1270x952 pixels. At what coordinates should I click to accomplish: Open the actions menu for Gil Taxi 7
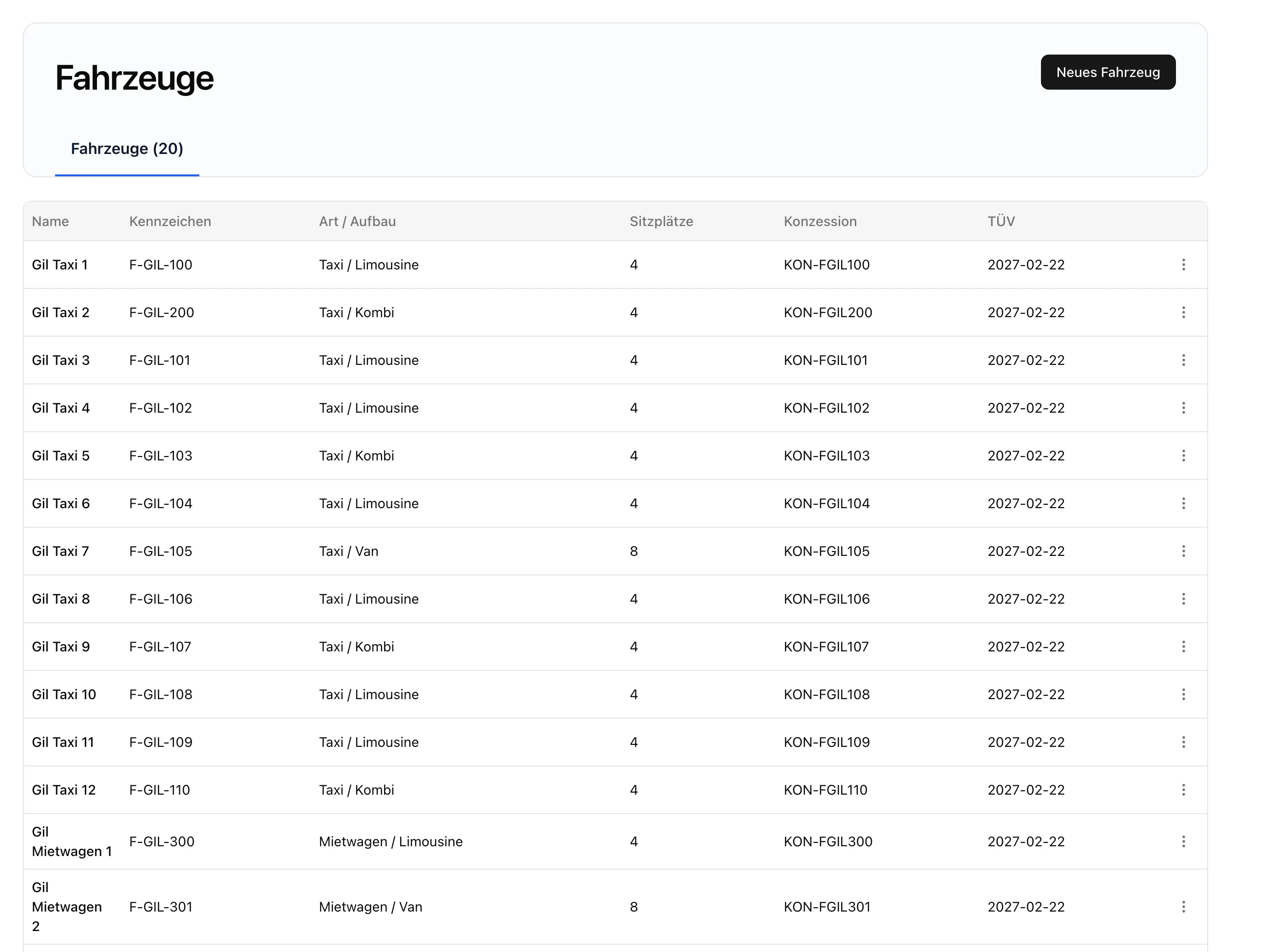pos(1183,551)
